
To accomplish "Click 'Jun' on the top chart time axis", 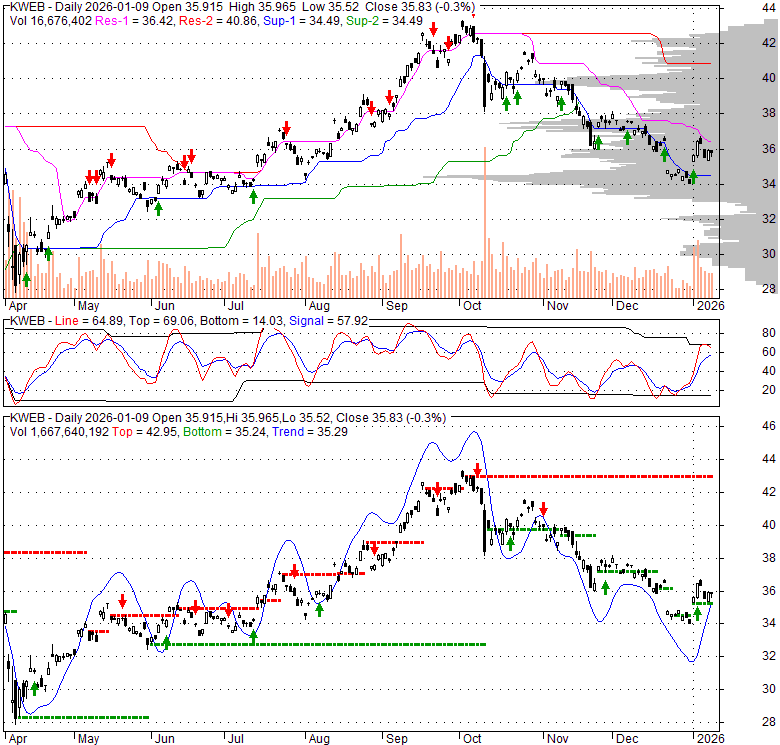I will [165, 305].
